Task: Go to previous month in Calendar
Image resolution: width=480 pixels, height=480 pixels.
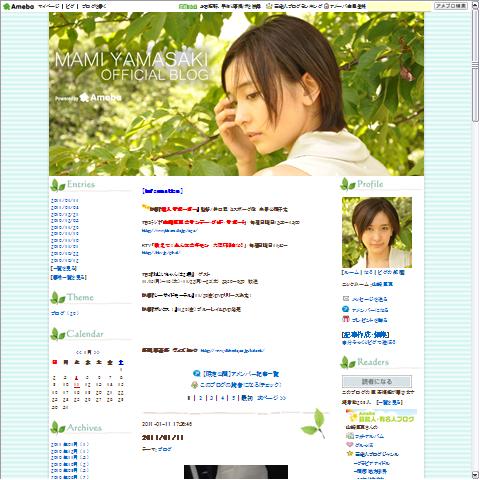Action: tap(79, 352)
